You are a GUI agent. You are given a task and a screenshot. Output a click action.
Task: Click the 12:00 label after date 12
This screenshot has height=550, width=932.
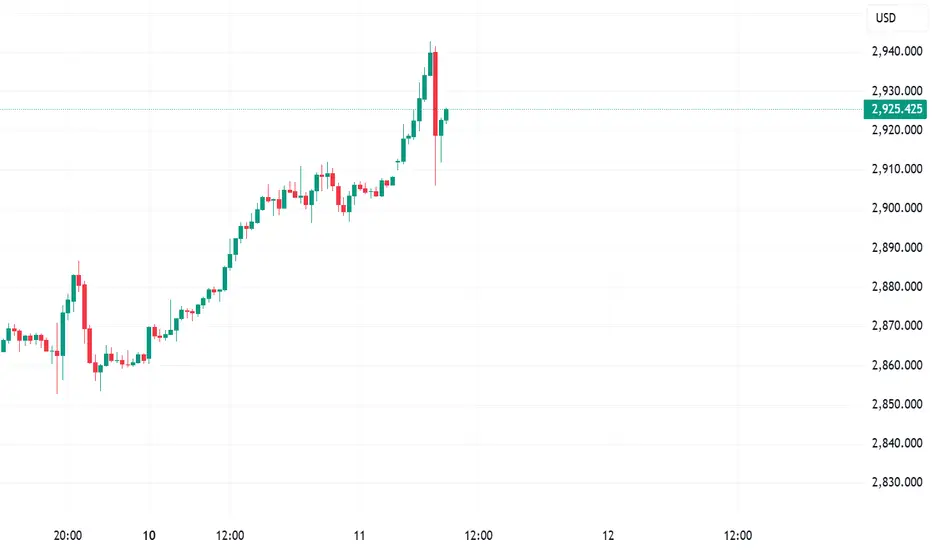tap(738, 536)
